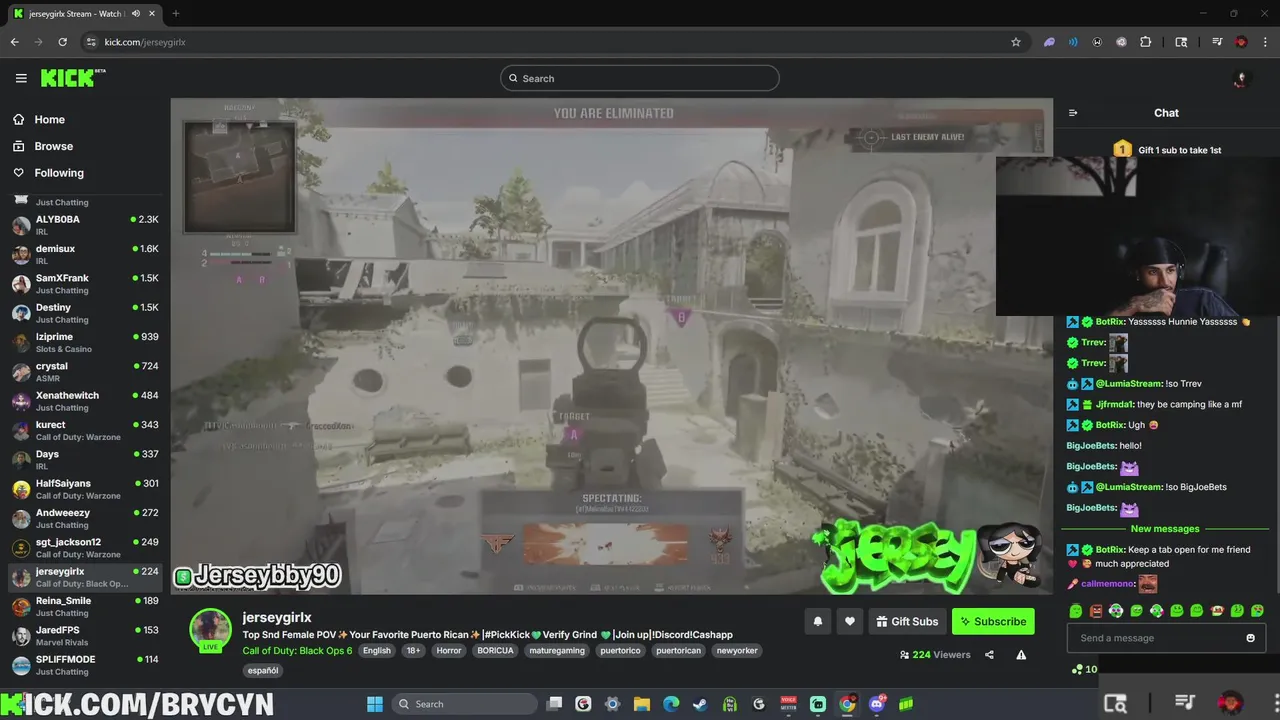The image size is (1280, 720).
Task: Open File Explorer from the taskbar
Action: coord(642,704)
